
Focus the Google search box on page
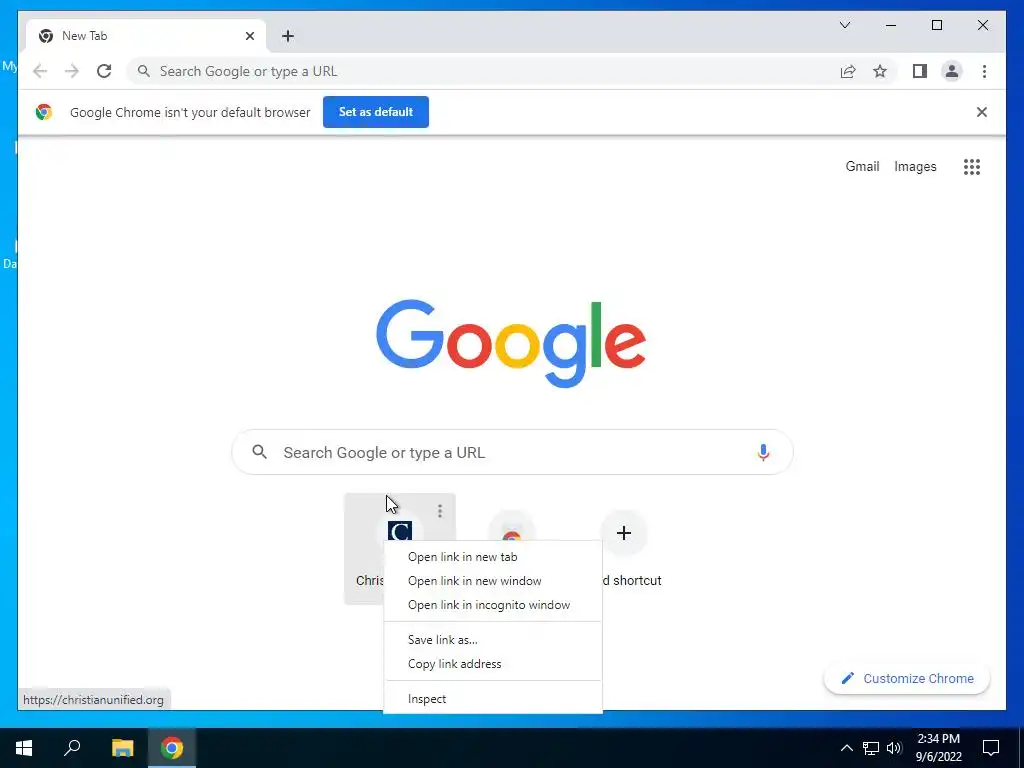(513, 452)
